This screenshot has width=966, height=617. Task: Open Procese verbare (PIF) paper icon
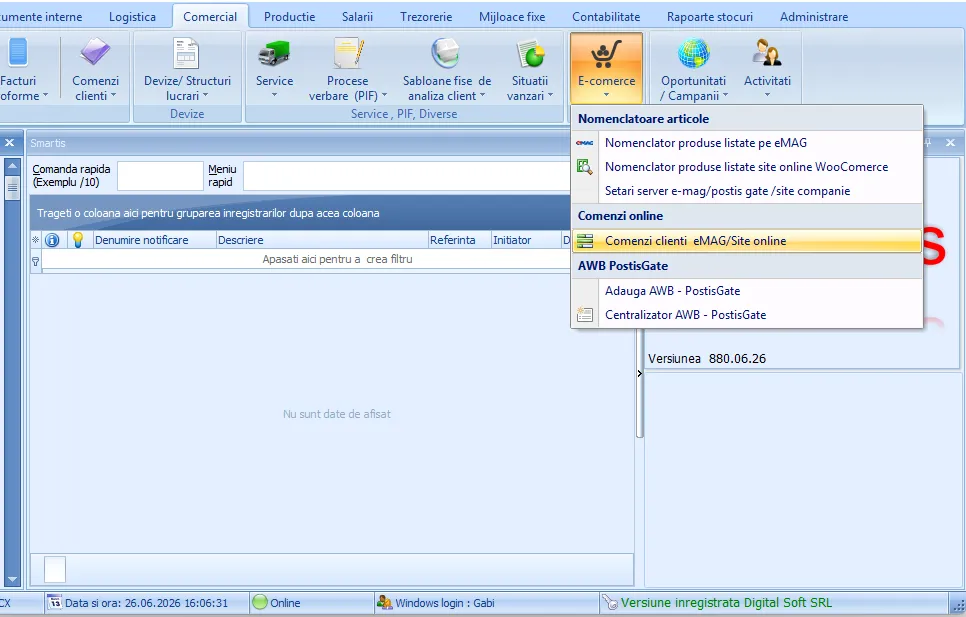(348, 54)
